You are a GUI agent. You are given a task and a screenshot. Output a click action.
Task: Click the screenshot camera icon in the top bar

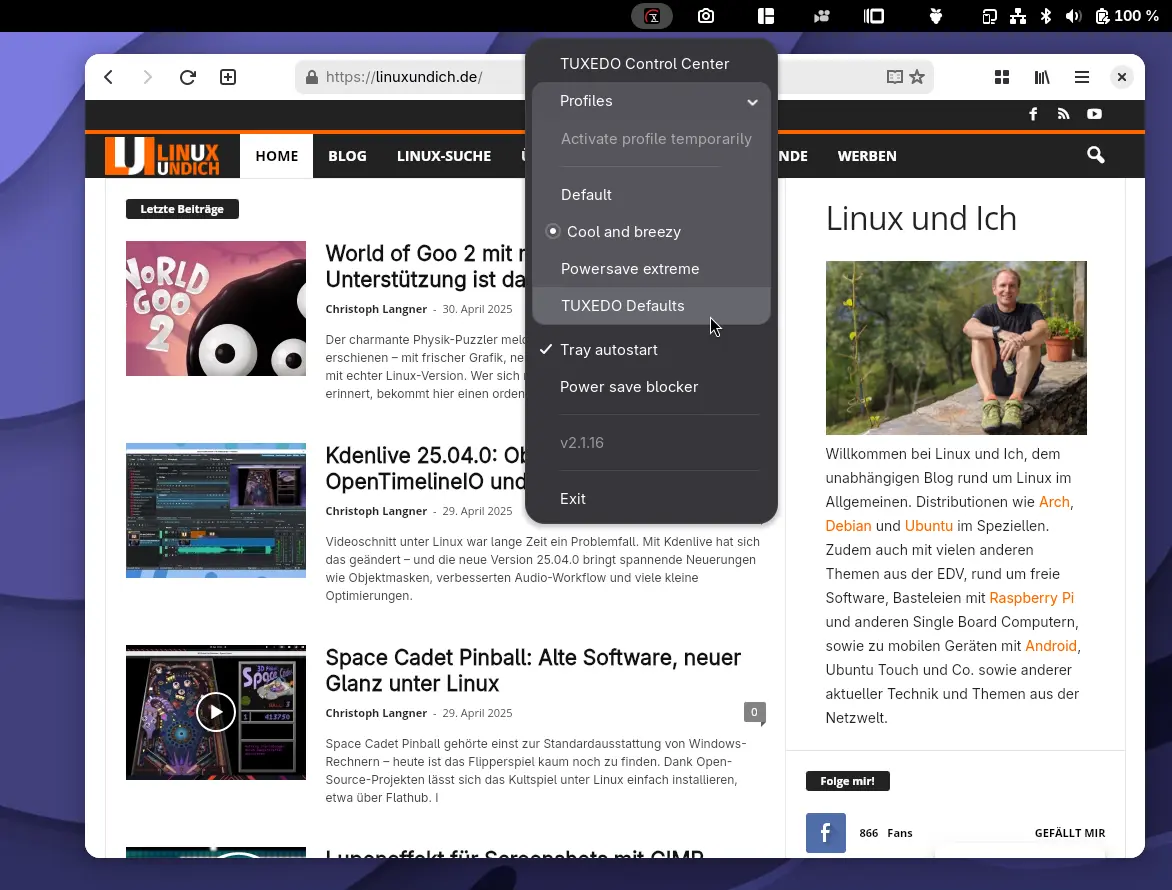tap(708, 16)
